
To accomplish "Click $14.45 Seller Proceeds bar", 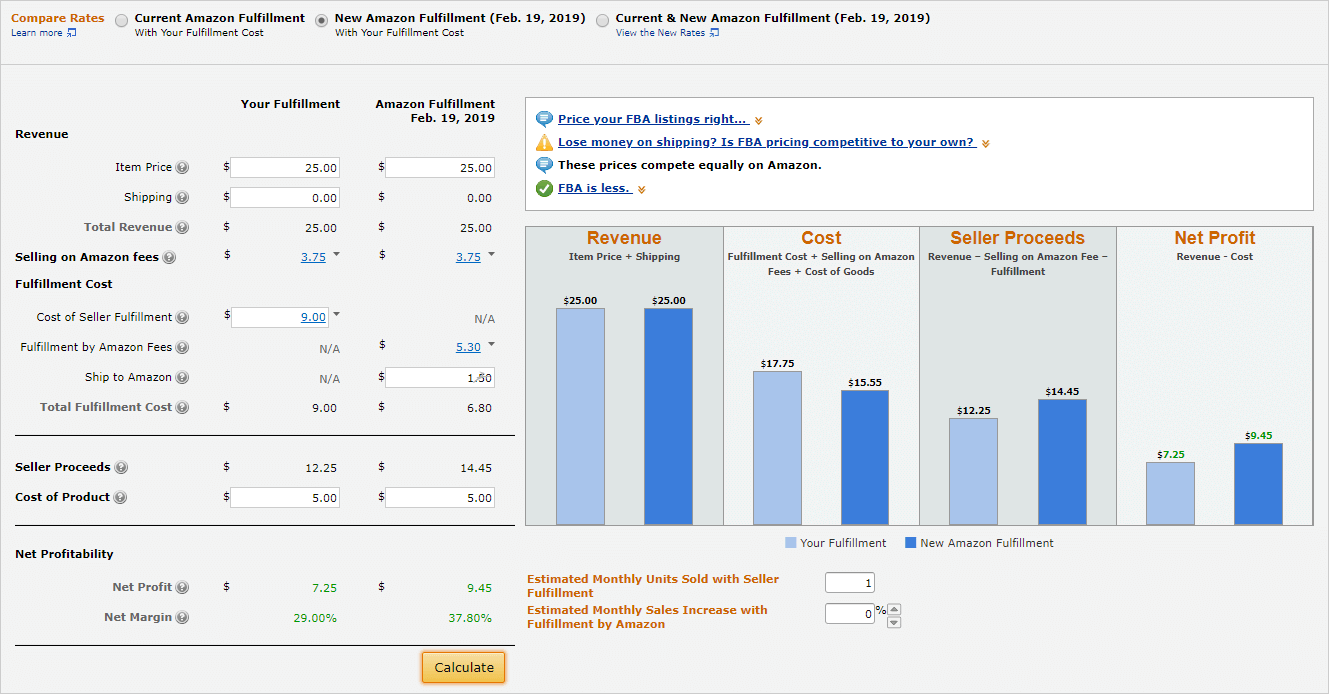I will pyautogui.click(x=1062, y=462).
